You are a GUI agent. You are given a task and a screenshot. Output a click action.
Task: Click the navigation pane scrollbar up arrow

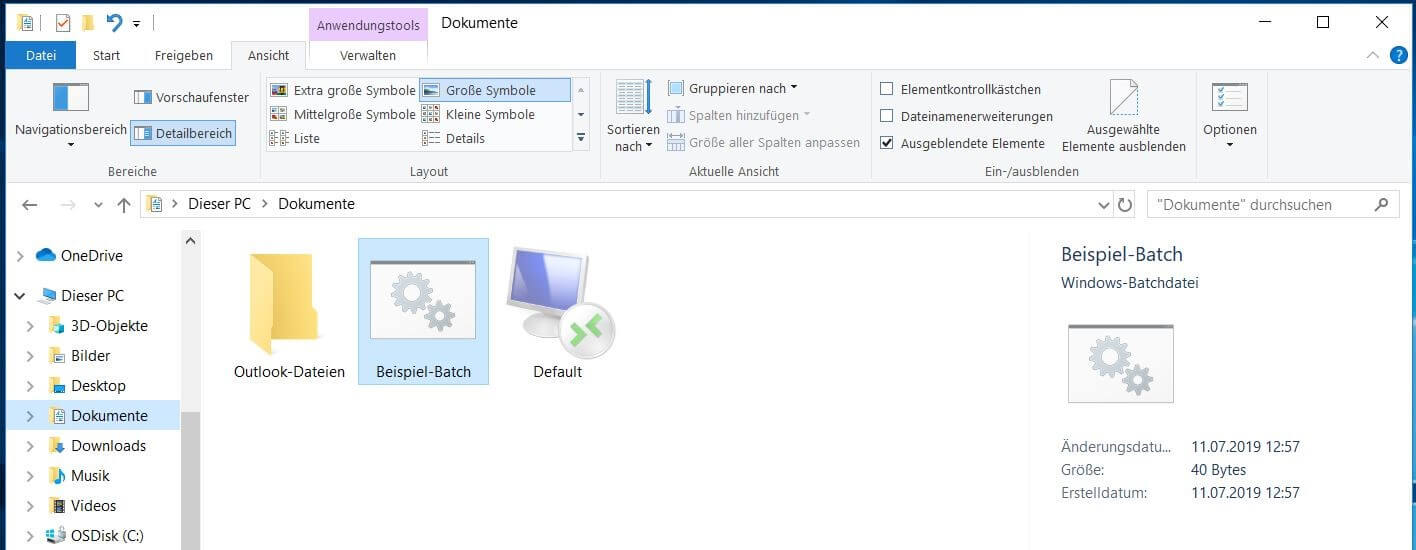(189, 240)
